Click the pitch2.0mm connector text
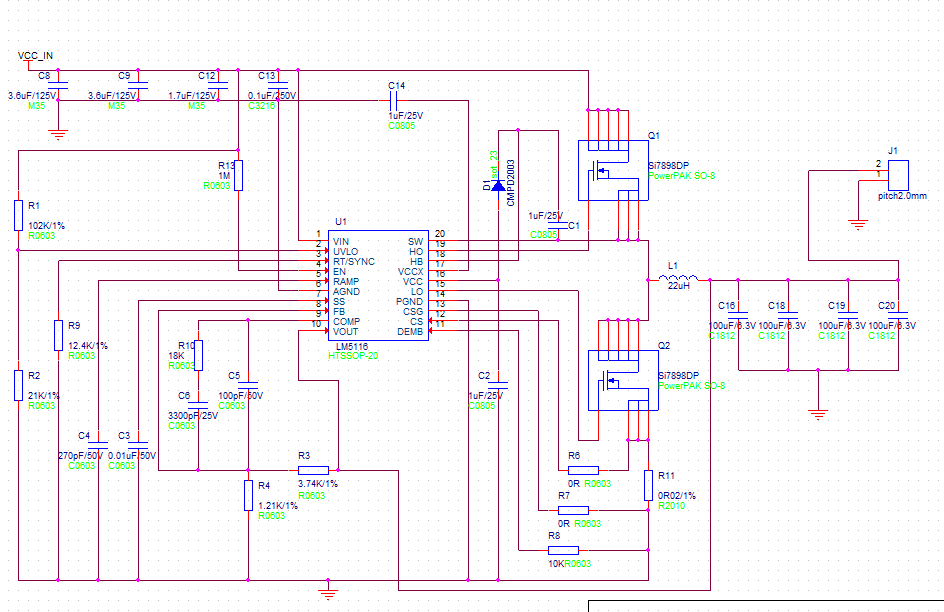 pos(902,196)
